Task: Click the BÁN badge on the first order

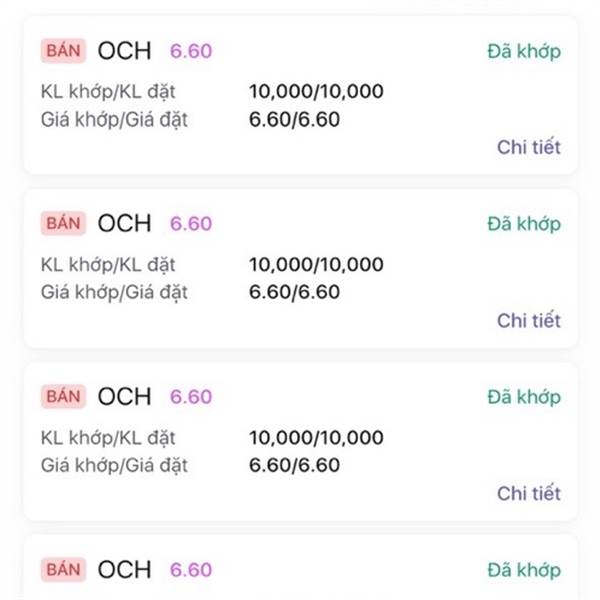Action: pyautogui.click(x=63, y=51)
